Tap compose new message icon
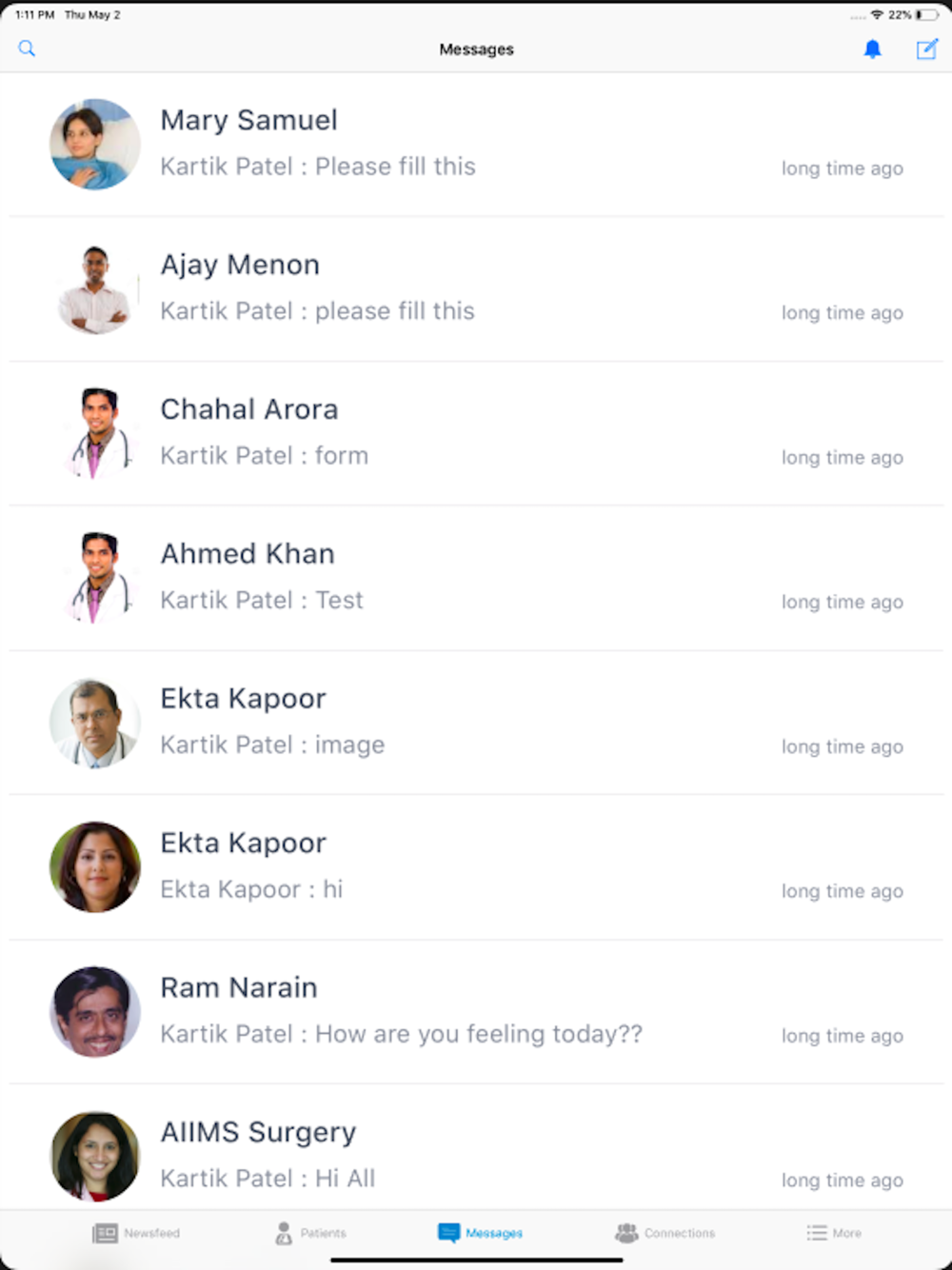 [x=926, y=50]
